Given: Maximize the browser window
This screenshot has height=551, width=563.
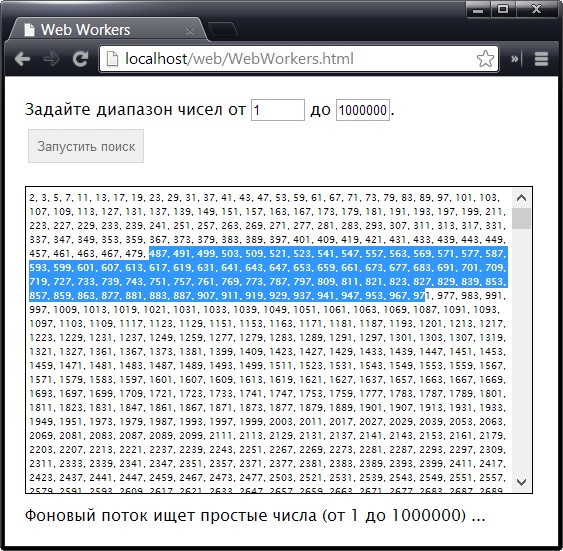Looking at the screenshot, I should [503, 9].
